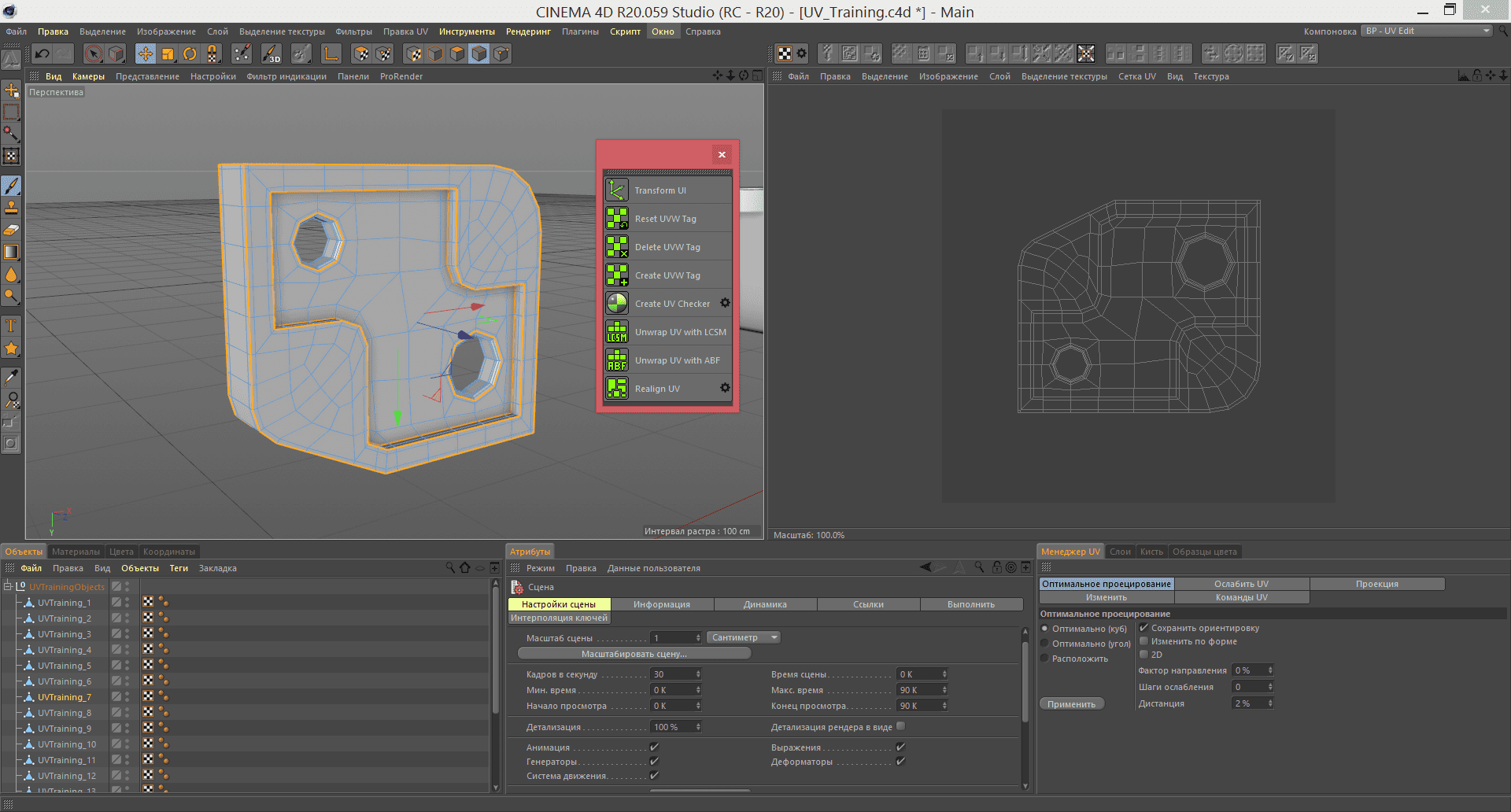This screenshot has height=812, width=1511.
Task: Open Create UV Checker settings gear
Action: coord(725,303)
